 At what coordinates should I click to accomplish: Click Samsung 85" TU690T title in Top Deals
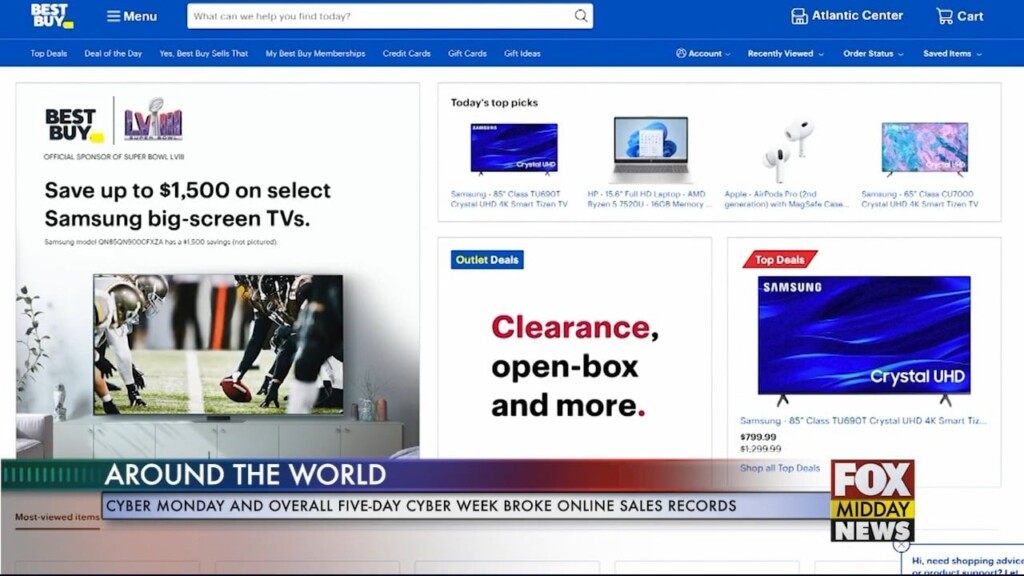click(x=863, y=421)
